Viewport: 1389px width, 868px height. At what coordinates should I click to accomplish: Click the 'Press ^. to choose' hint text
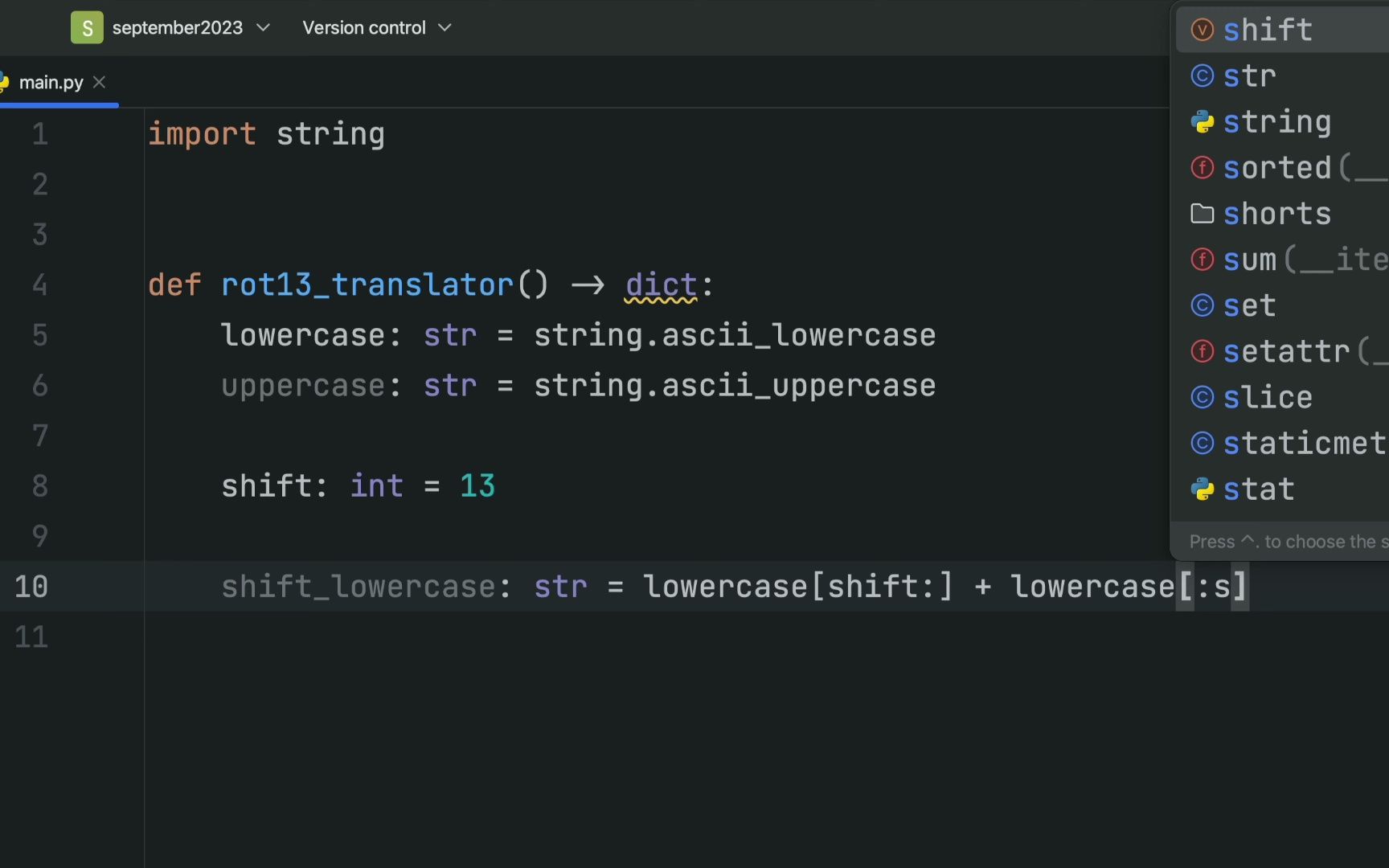point(1289,542)
